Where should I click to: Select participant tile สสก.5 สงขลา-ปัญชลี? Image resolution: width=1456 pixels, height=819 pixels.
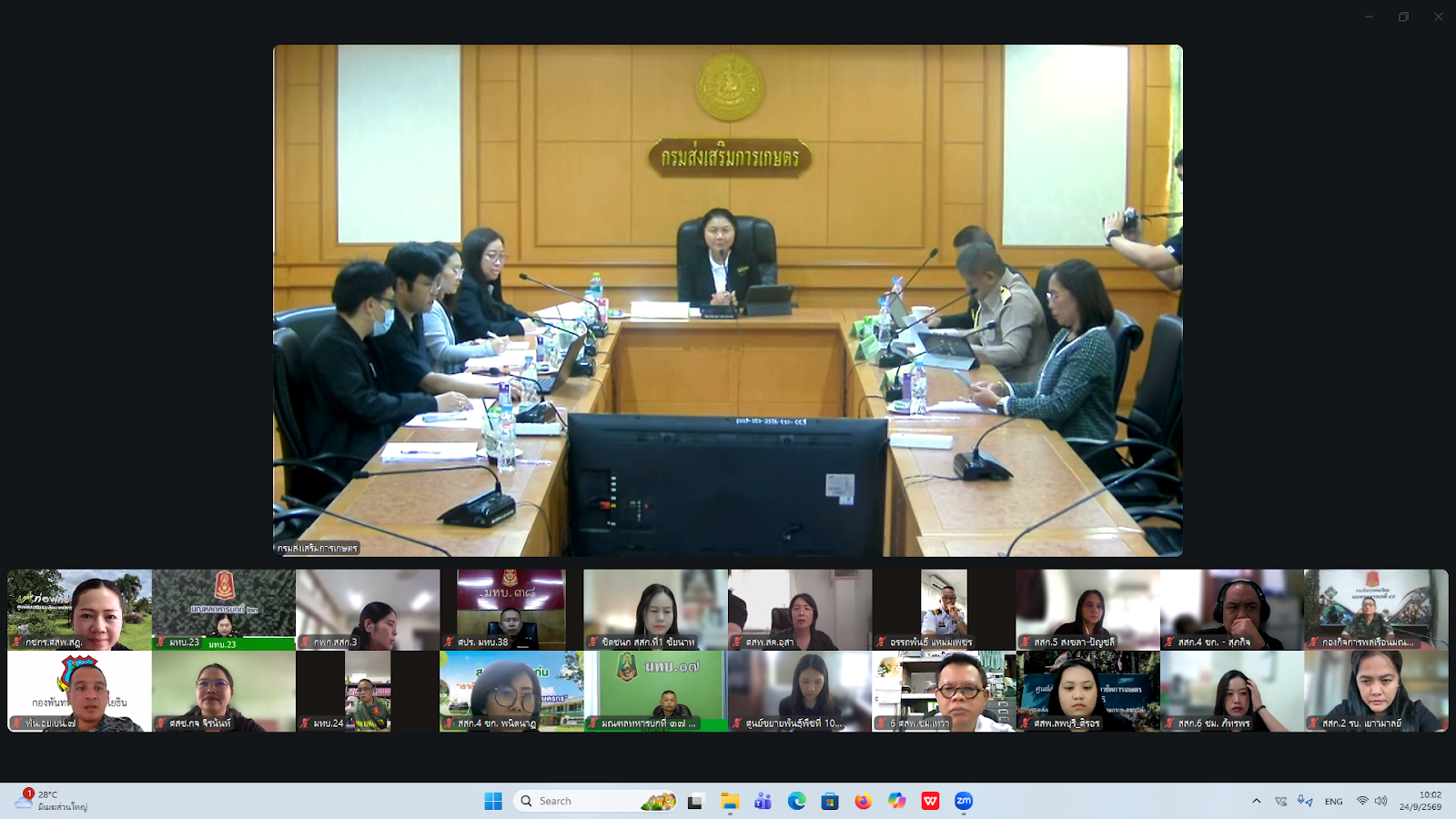click(x=1087, y=610)
